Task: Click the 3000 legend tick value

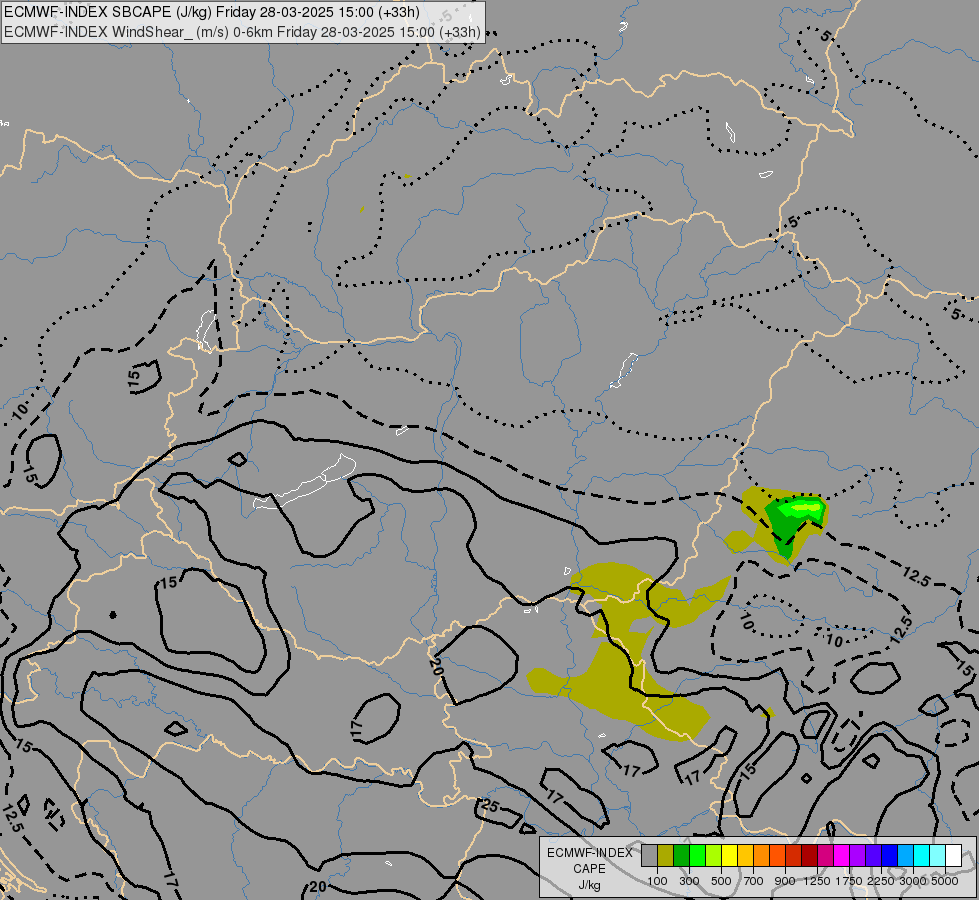Action: (913, 881)
